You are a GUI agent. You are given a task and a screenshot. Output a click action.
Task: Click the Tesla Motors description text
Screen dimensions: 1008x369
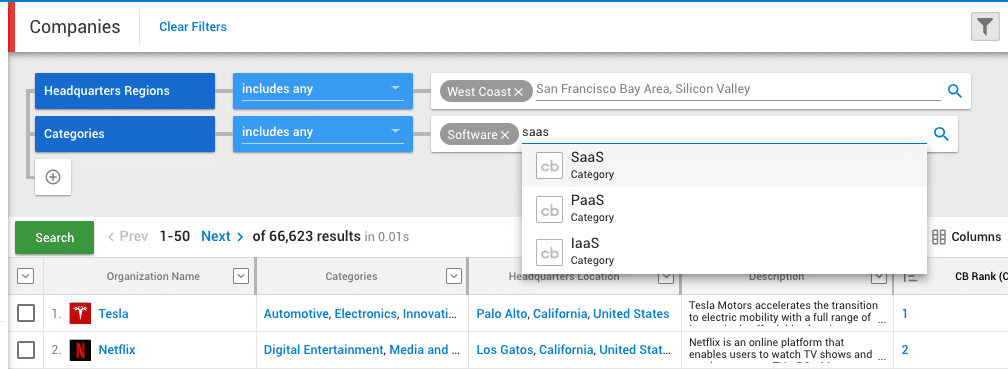click(783, 311)
